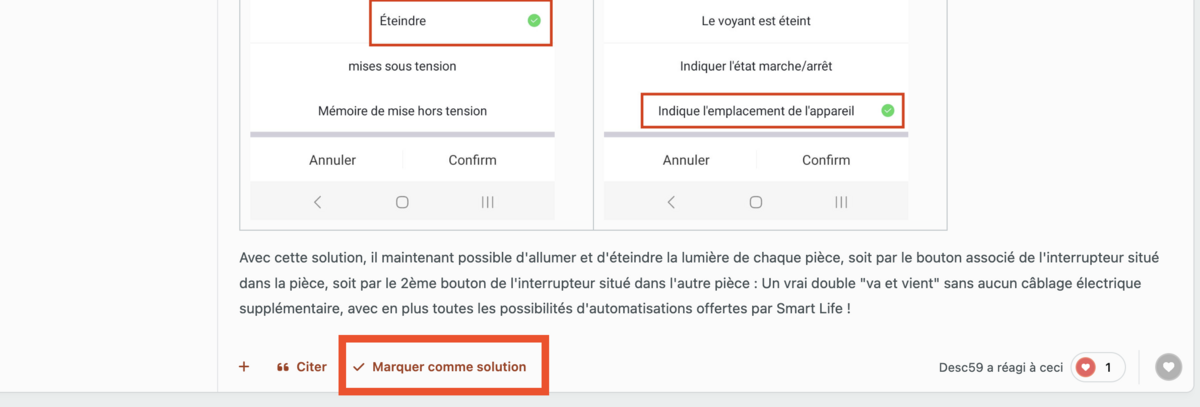1200x407 pixels.
Task: Click Annuler in the left screenshot
Action: tap(332, 160)
